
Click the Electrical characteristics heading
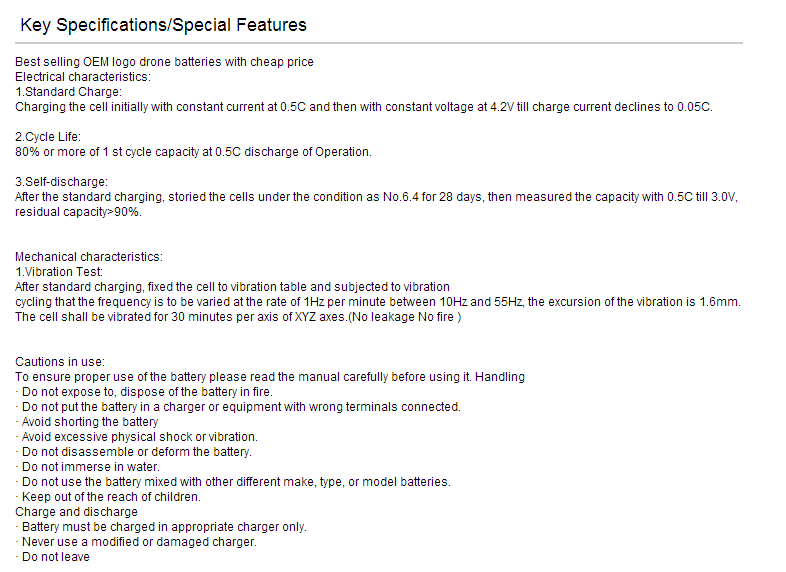[83, 77]
